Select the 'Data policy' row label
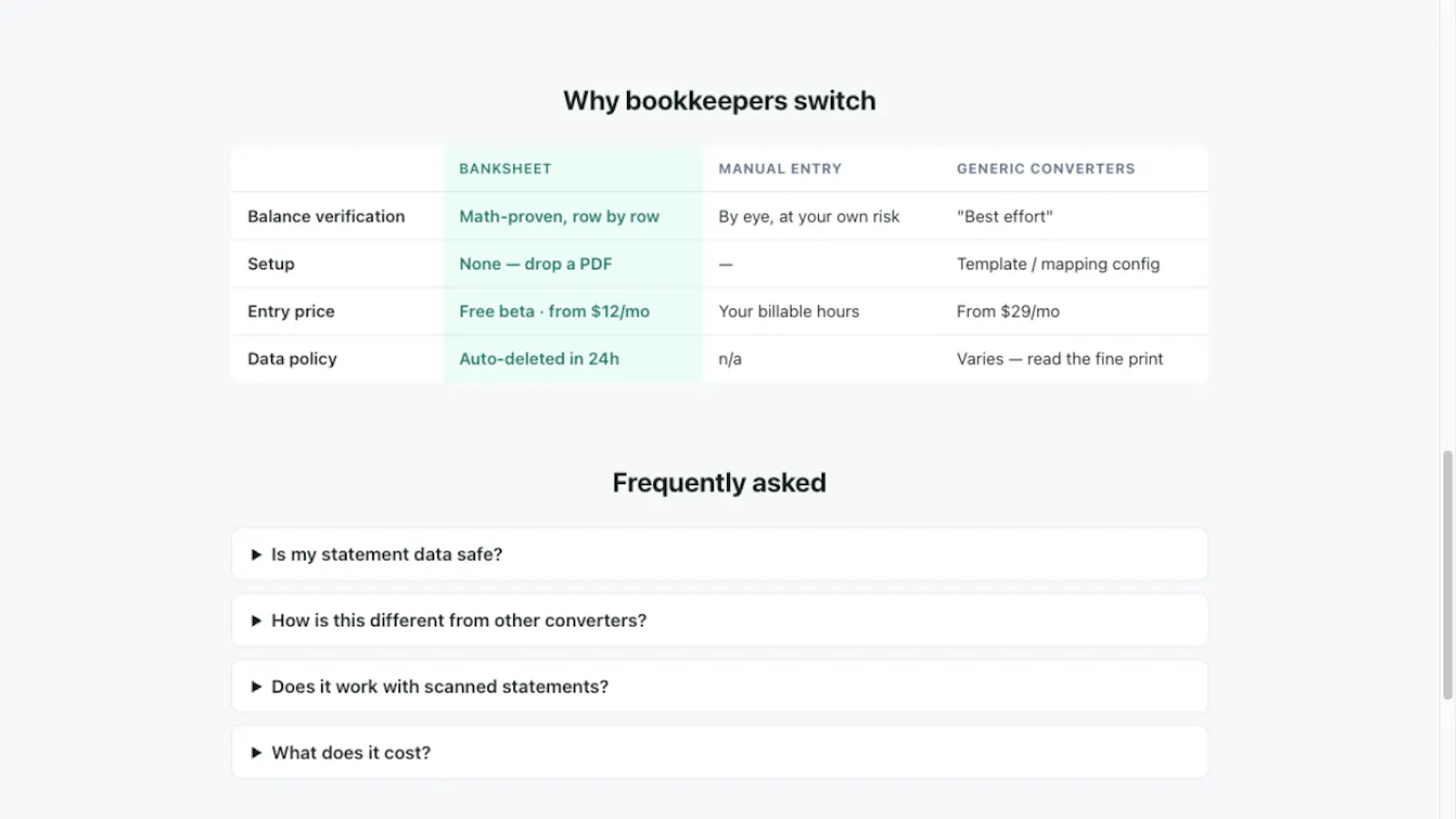The image size is (1456, 819). 338,359
